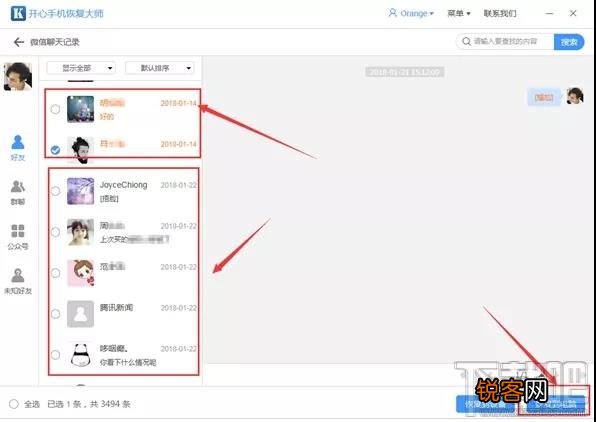The image size is (596, 422).
Task: Click the user profile photo in the sidebar
Action: pyautogui.click(x=17, y=76)
